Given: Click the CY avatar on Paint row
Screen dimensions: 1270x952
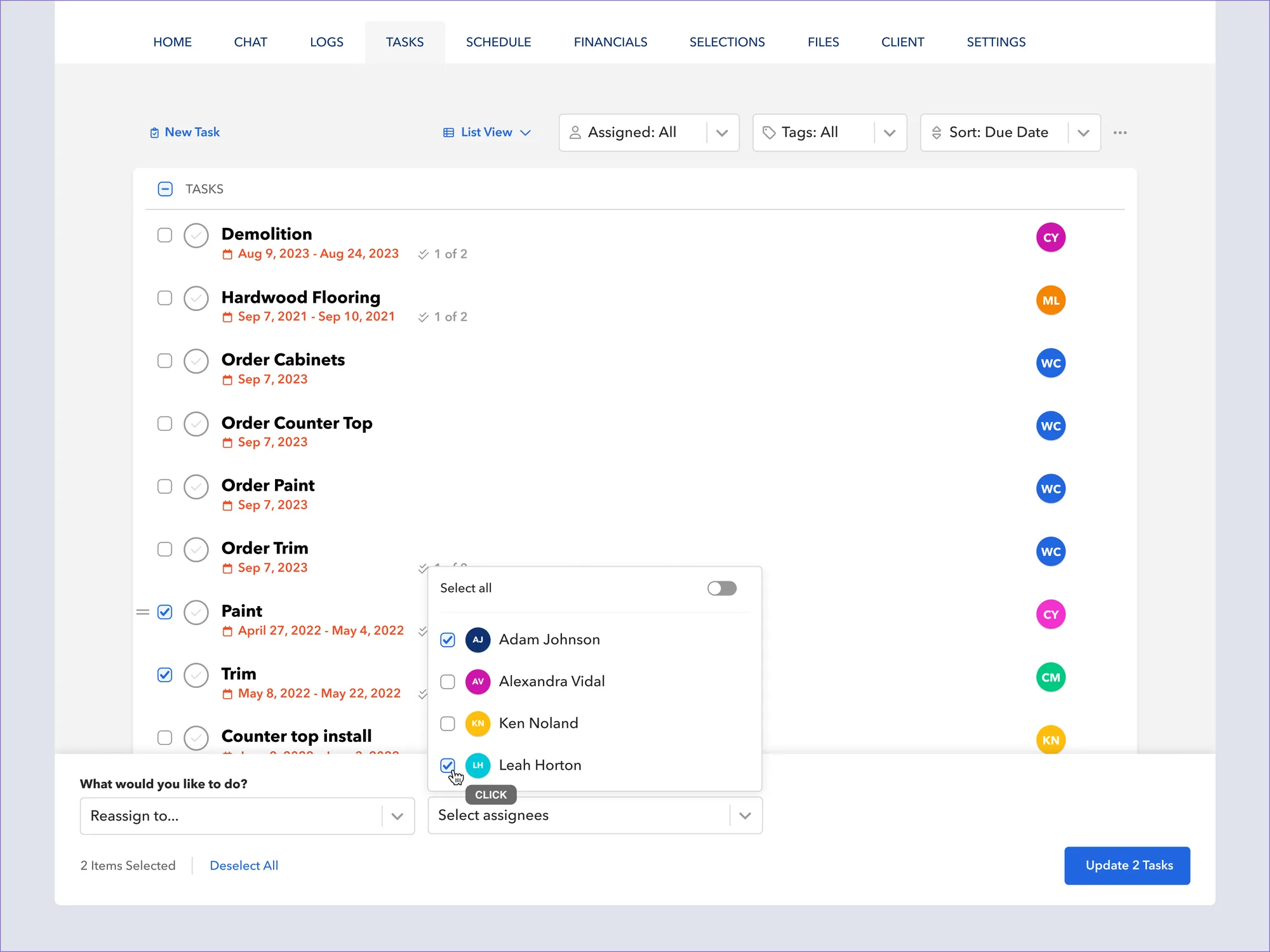Looking at the screenshot, I should pos(1050,614).
